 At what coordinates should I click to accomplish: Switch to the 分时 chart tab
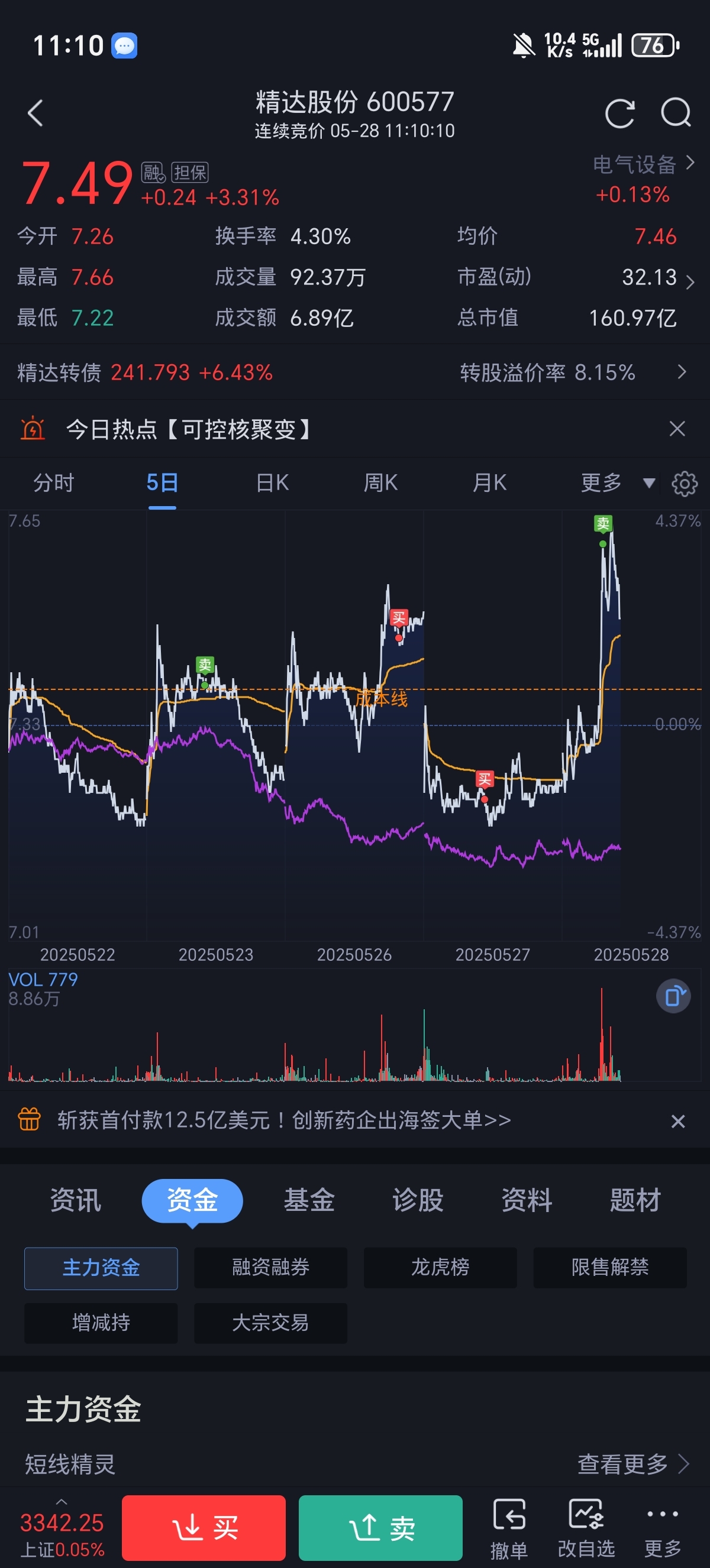click(54, 482)
